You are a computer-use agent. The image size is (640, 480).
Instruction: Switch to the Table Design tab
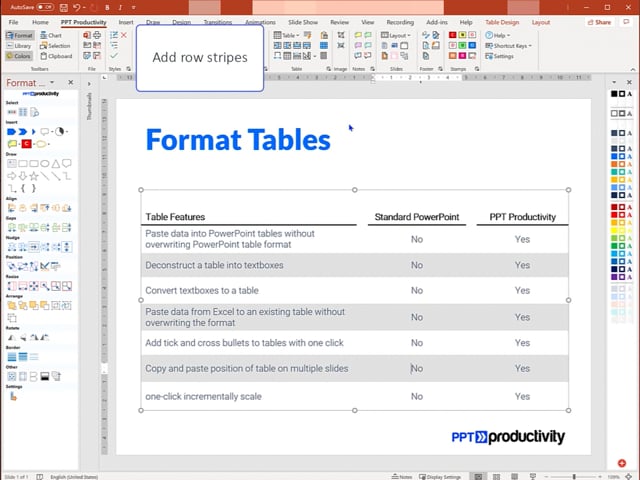click(502, 22)
